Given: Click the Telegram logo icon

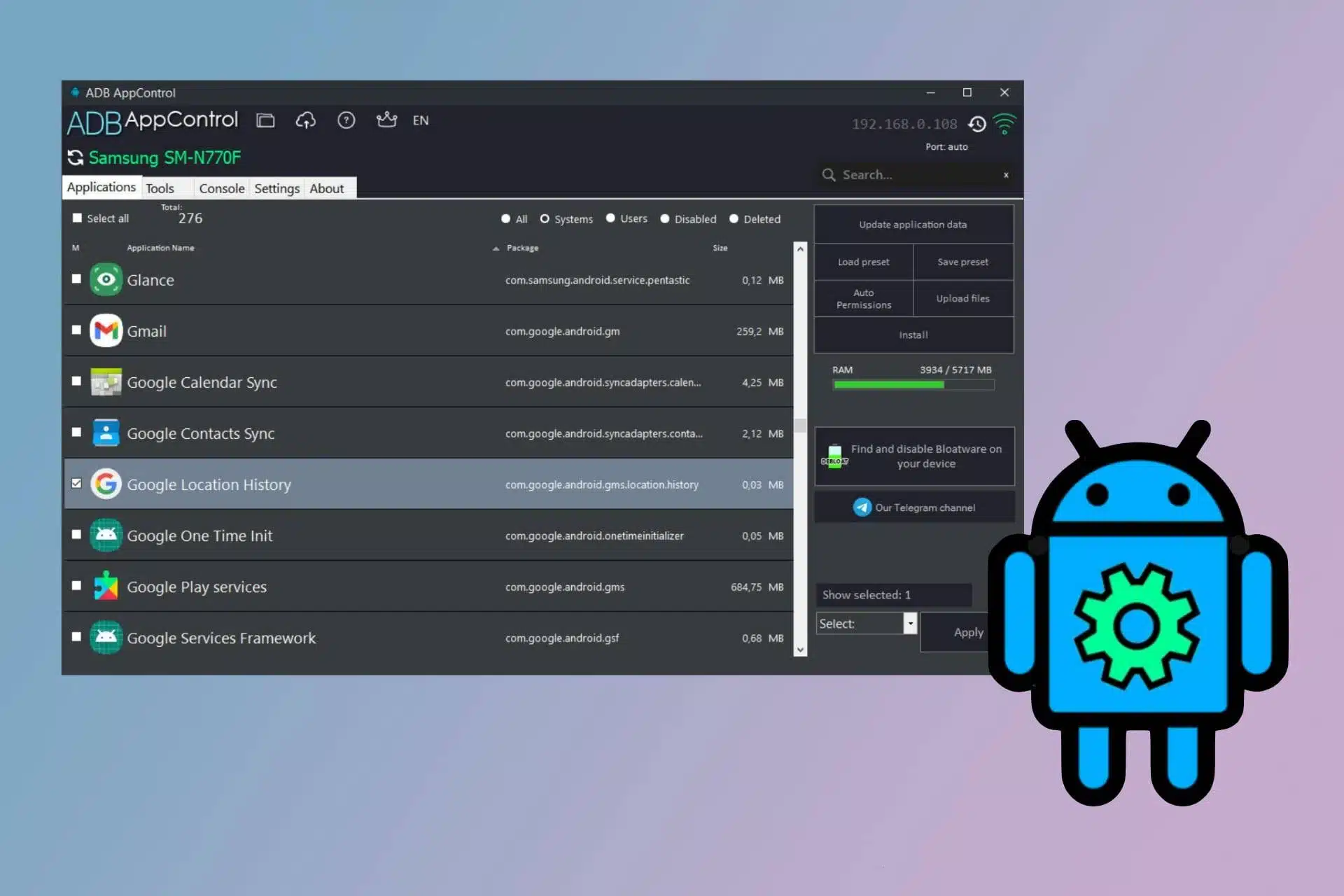Looking at the screenshot, I should tap(862, 507).
